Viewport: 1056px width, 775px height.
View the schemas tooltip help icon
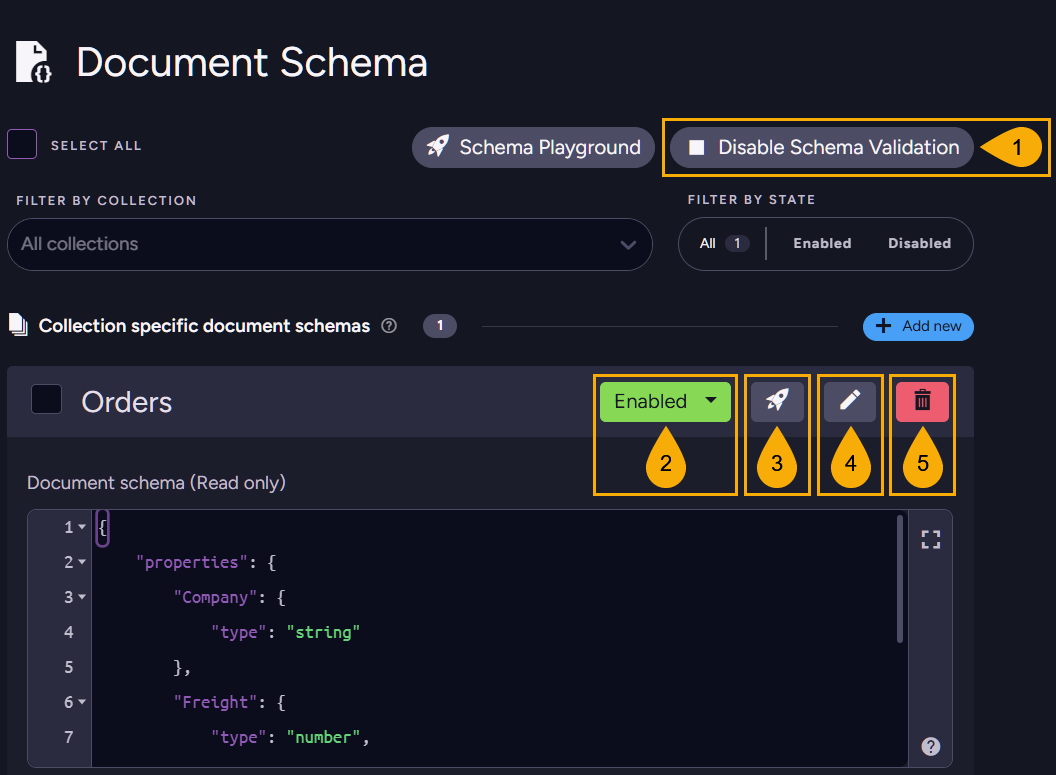coord(389,325)
